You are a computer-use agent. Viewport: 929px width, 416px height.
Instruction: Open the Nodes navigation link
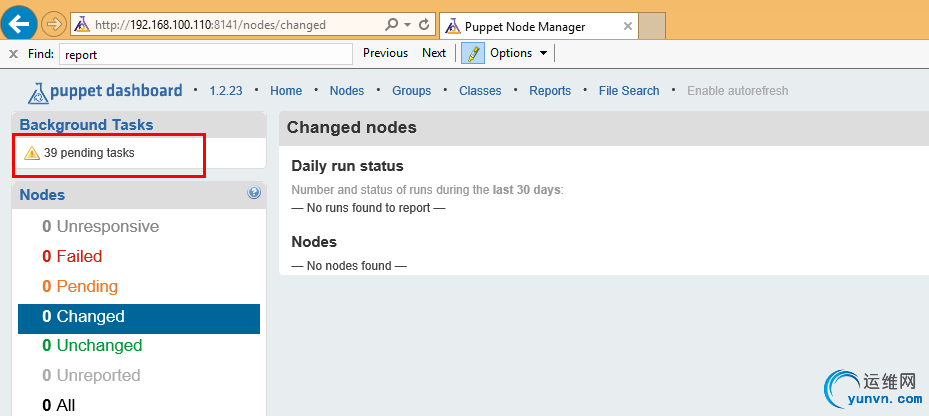coord(347,91)
